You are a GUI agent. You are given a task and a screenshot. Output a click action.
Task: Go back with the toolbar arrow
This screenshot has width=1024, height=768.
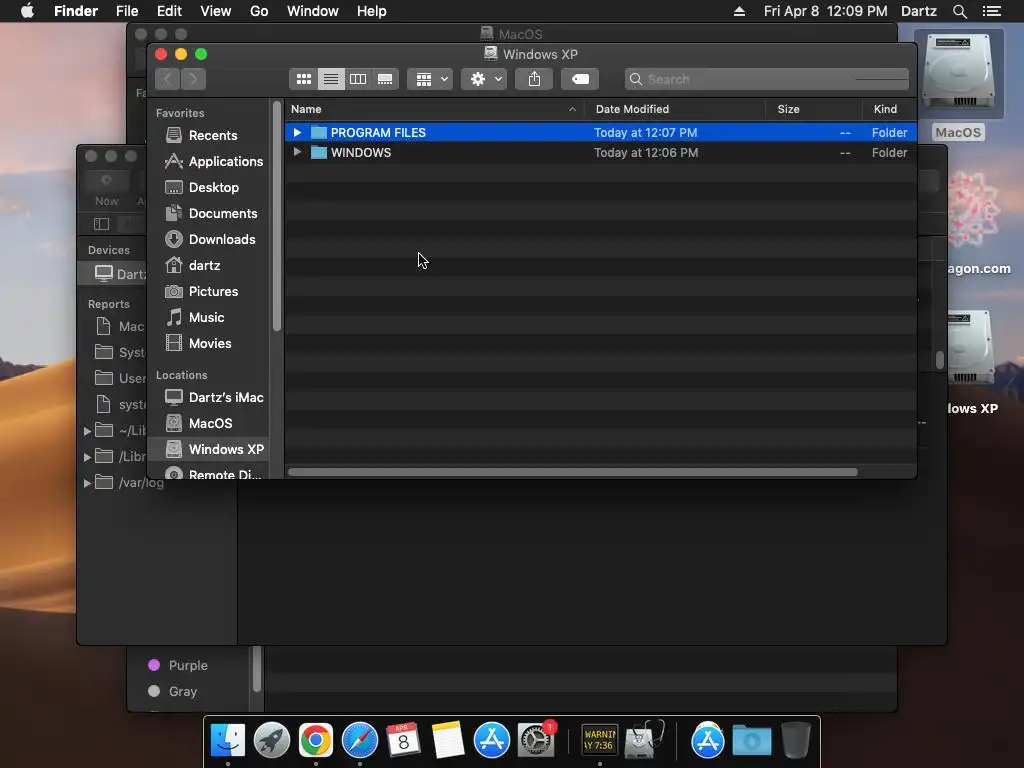coord(168,79)
